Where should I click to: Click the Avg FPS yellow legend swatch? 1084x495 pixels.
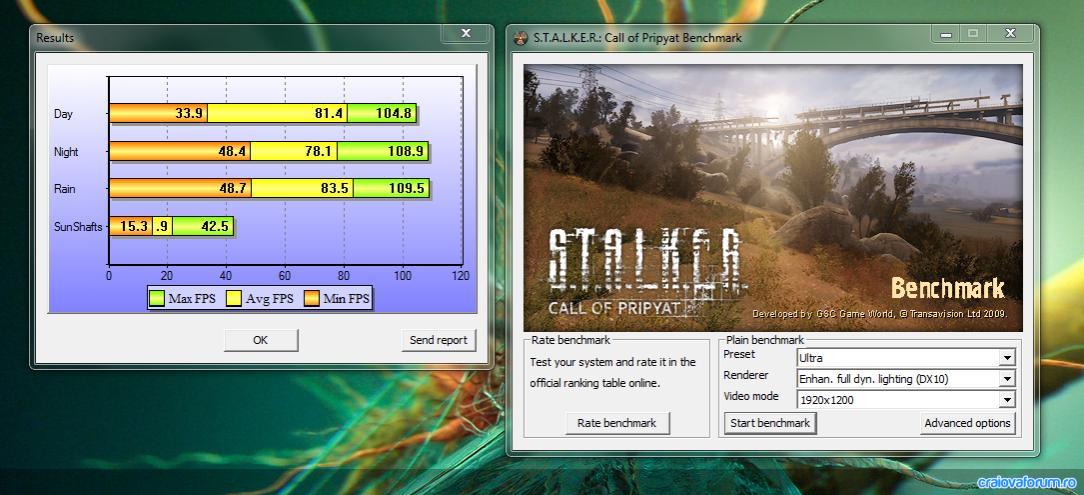tap(234, 299)
